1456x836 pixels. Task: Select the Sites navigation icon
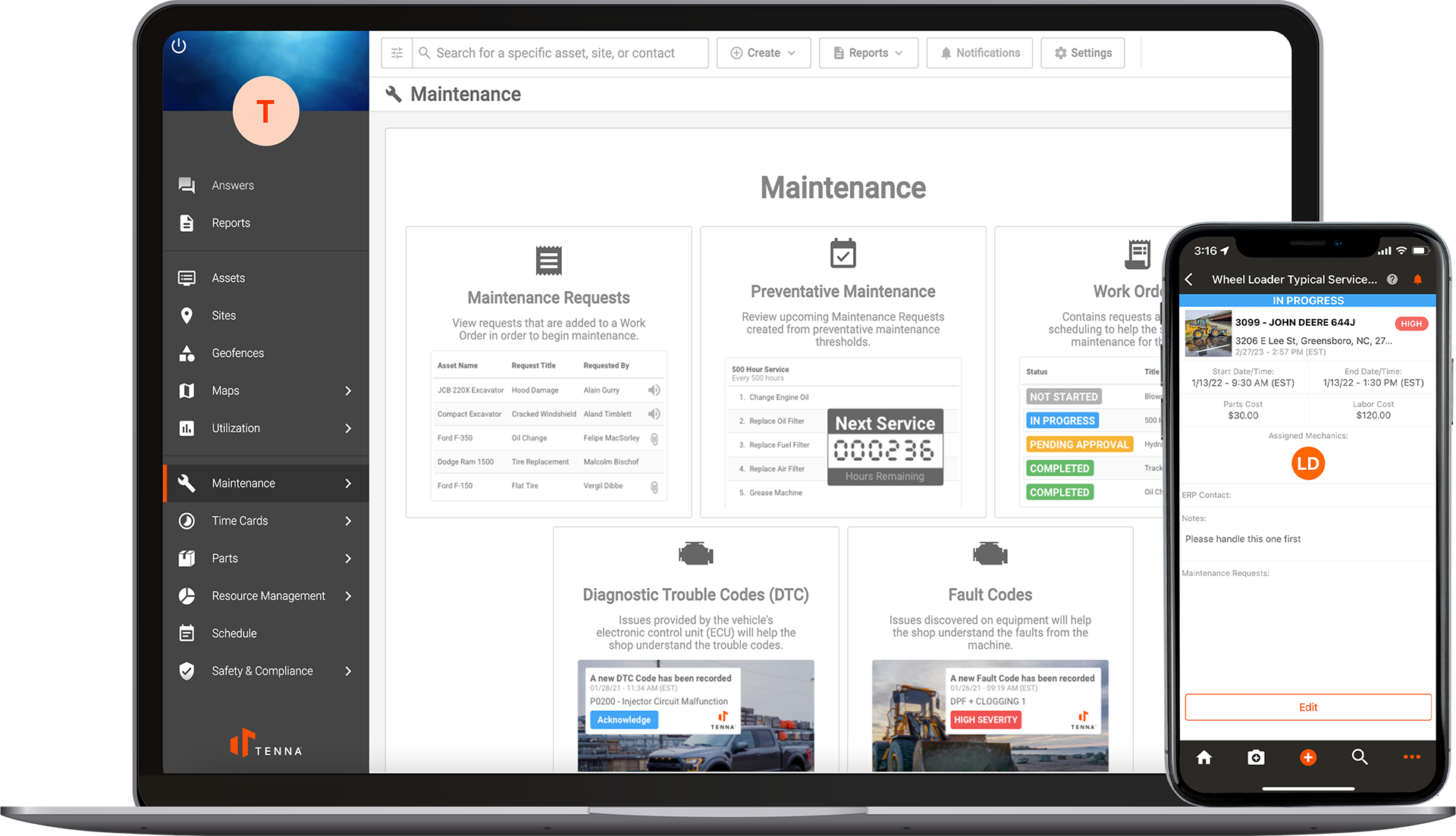click(x=187, y=315)
